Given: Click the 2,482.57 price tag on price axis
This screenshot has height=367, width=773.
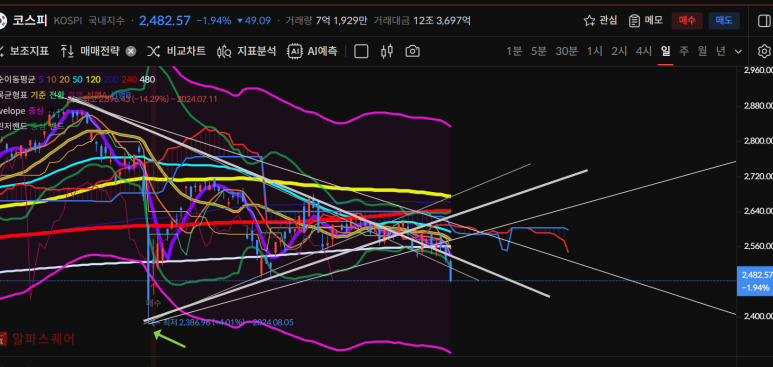Looking at the screenshot, I should coord(755,281).
